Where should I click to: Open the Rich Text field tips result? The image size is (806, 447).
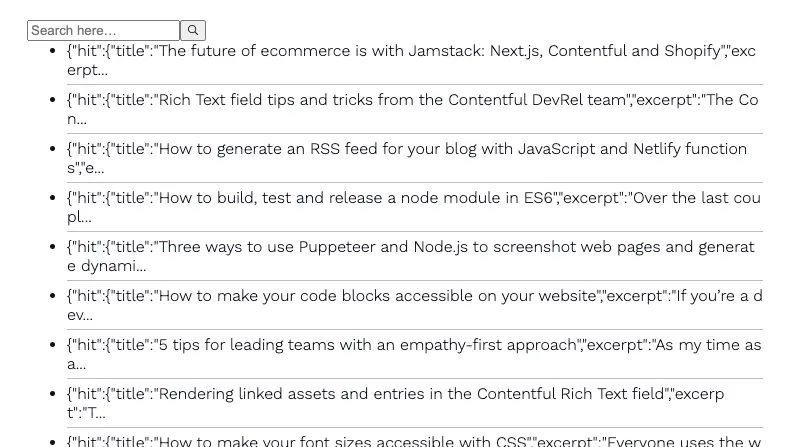415,109
